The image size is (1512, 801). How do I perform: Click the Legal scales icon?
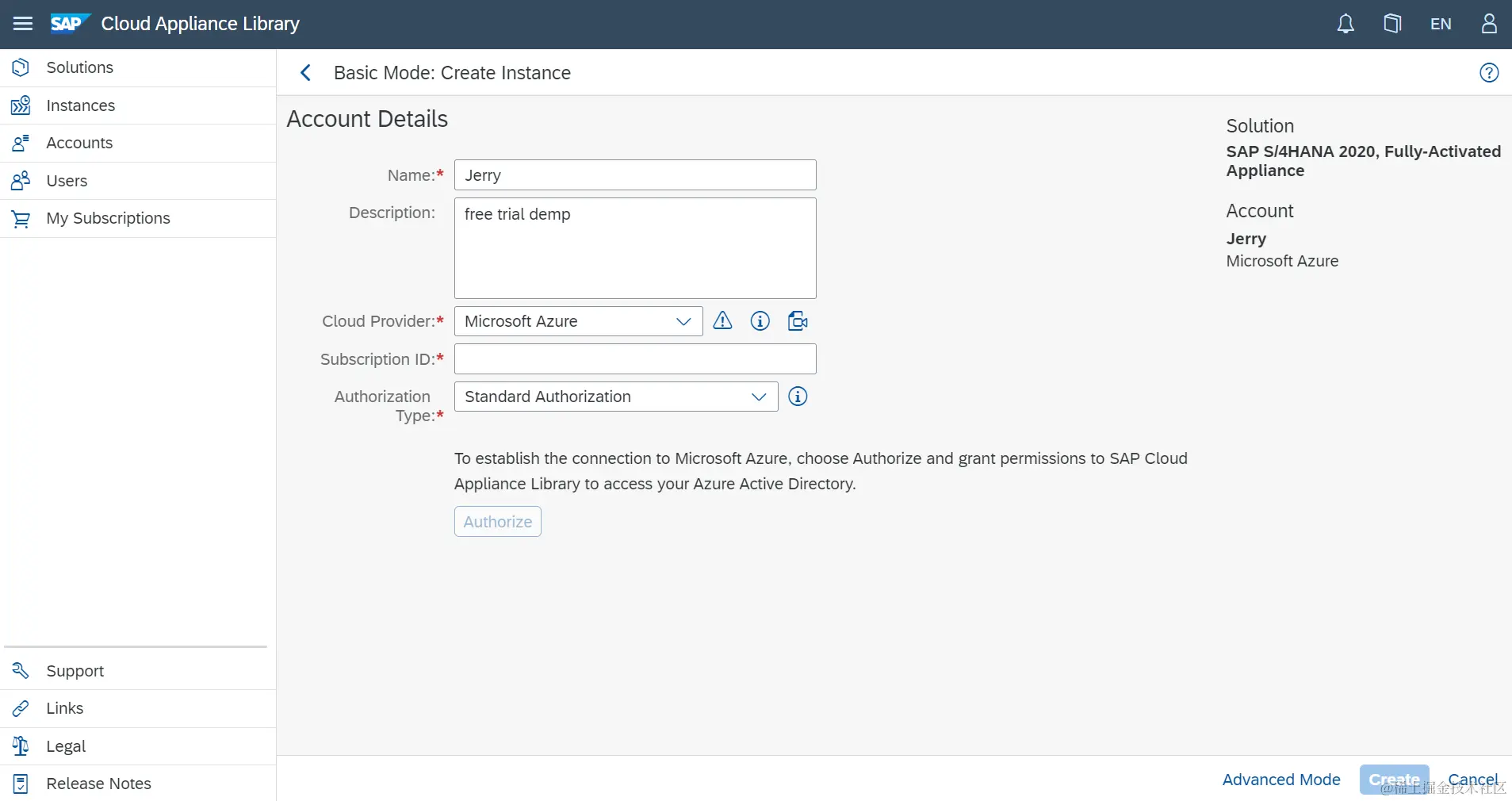[x=21, y=746]
